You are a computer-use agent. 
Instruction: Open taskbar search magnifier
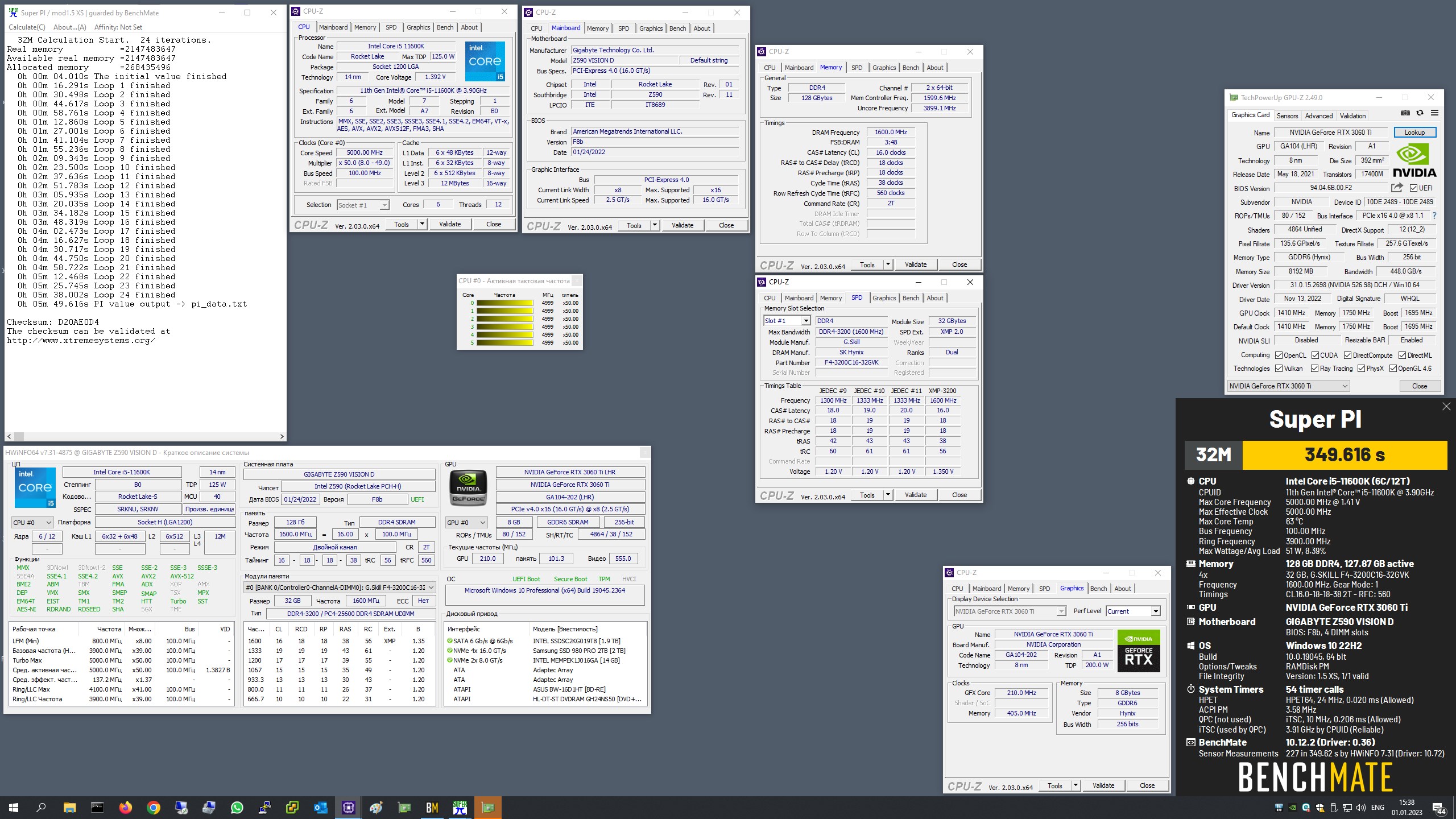(41, 807)
